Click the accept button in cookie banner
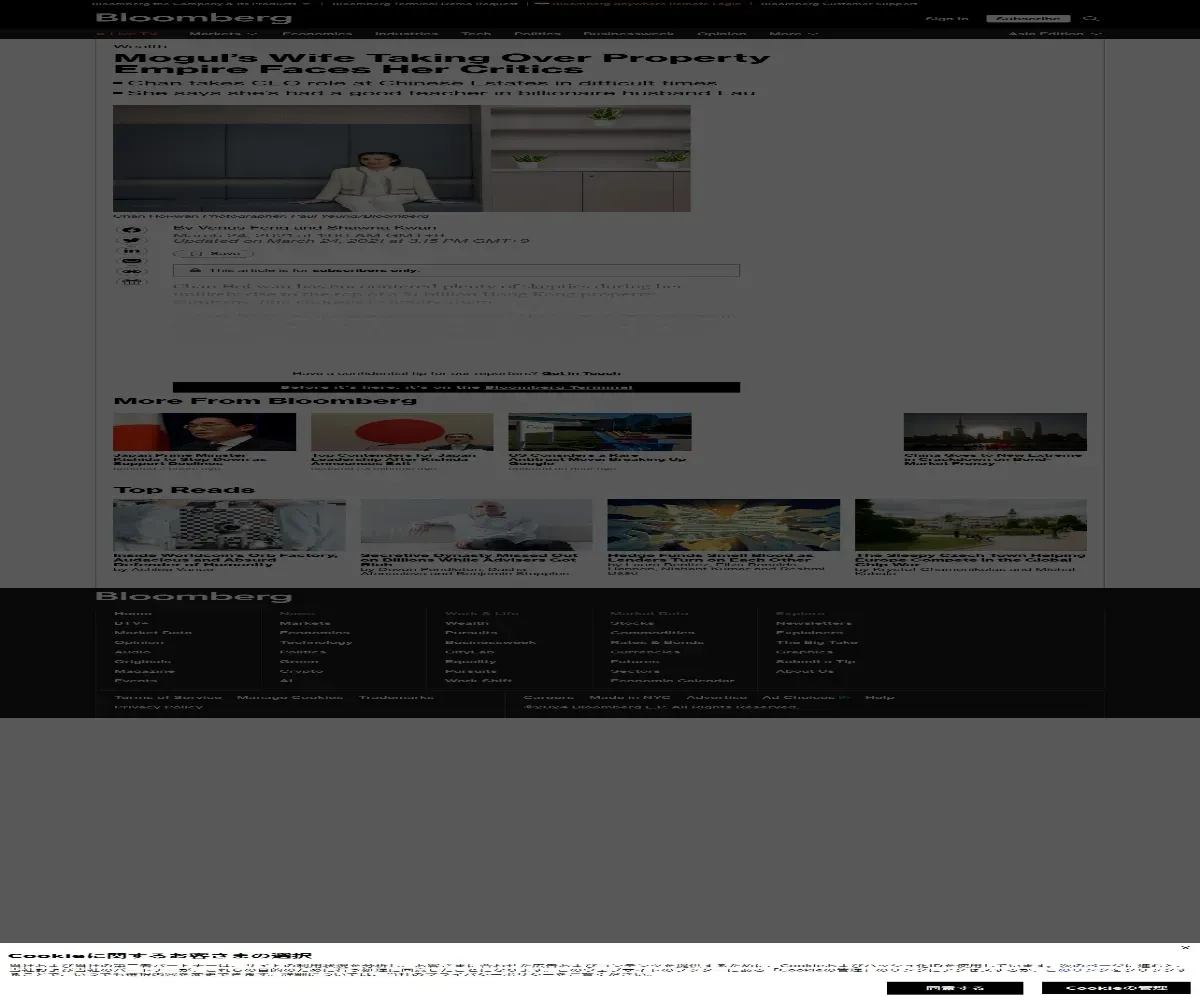The image size is (1200, 1000). pyautogui.click(x=955, y=988)
